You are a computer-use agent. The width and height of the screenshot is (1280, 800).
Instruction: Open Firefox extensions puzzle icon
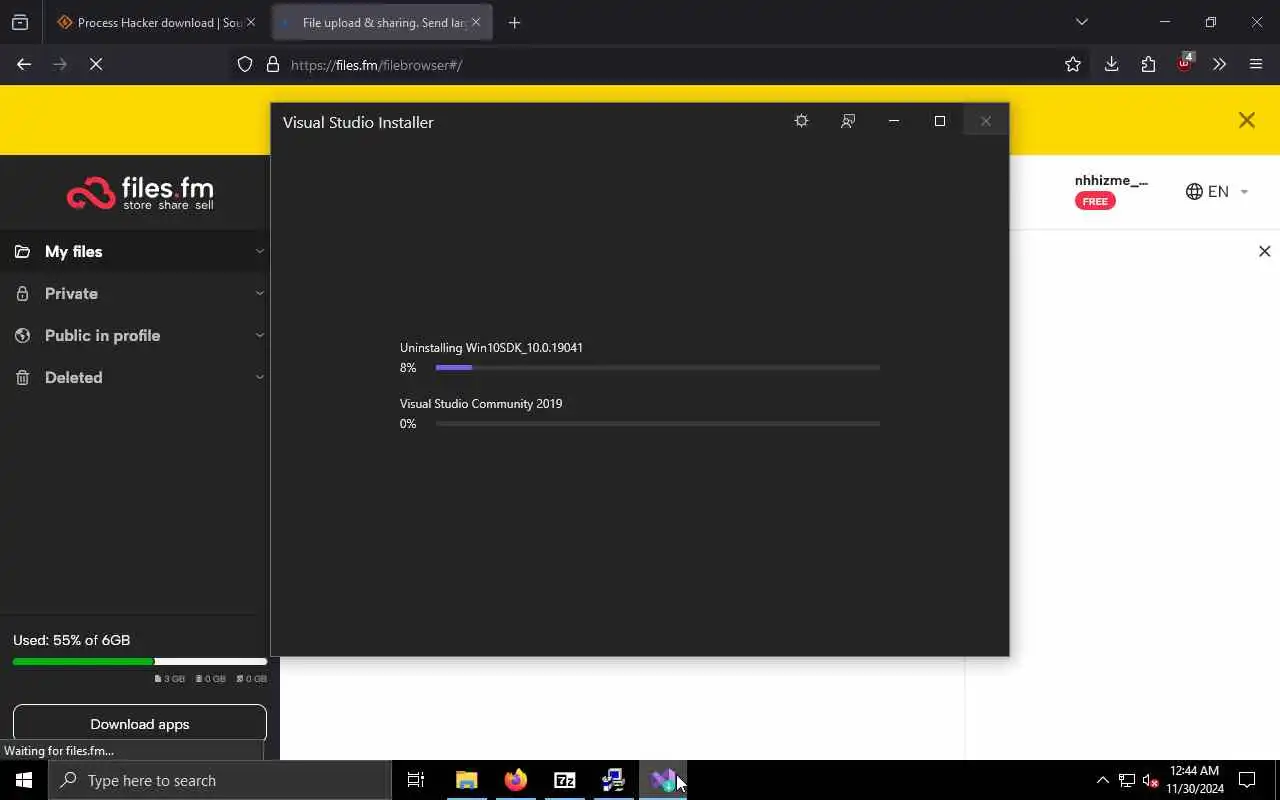click(x=1148, y=64)
